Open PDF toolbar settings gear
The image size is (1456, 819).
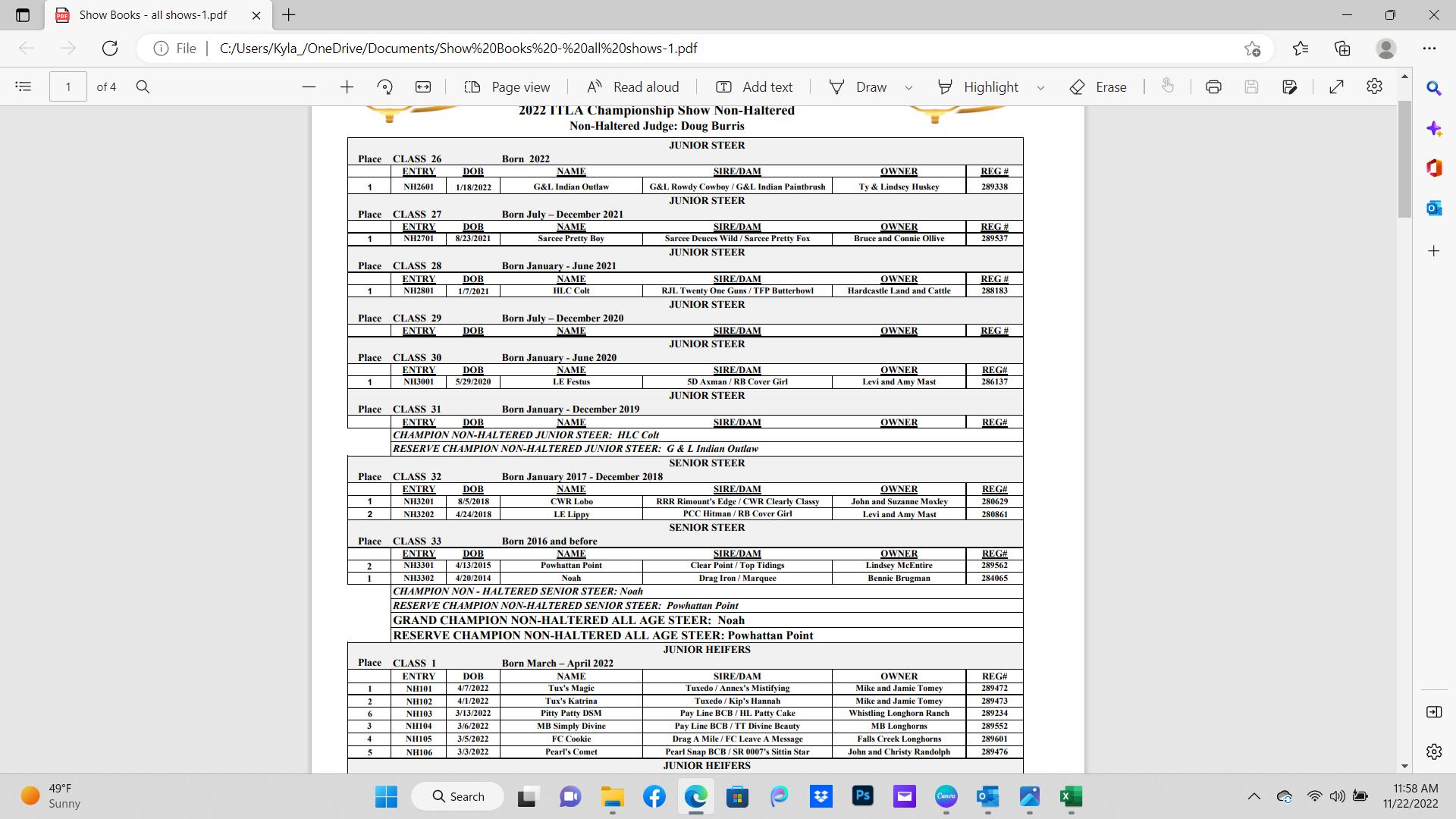click(x=1374, y=87)
